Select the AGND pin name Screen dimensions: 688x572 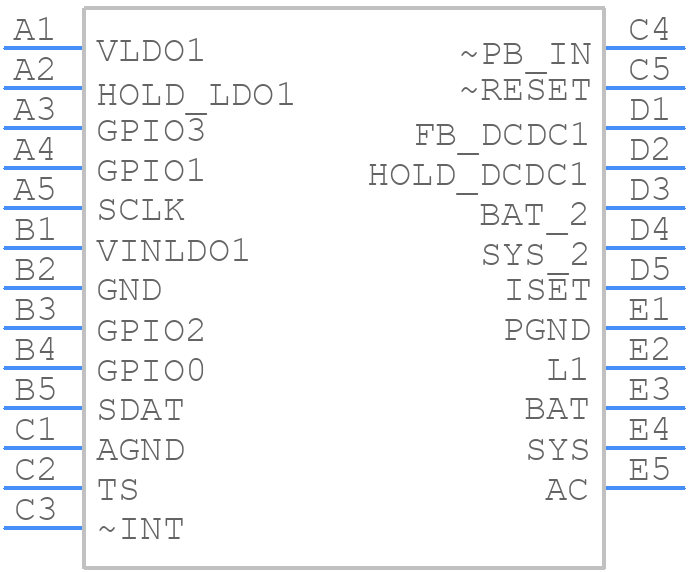pos(141,450)
